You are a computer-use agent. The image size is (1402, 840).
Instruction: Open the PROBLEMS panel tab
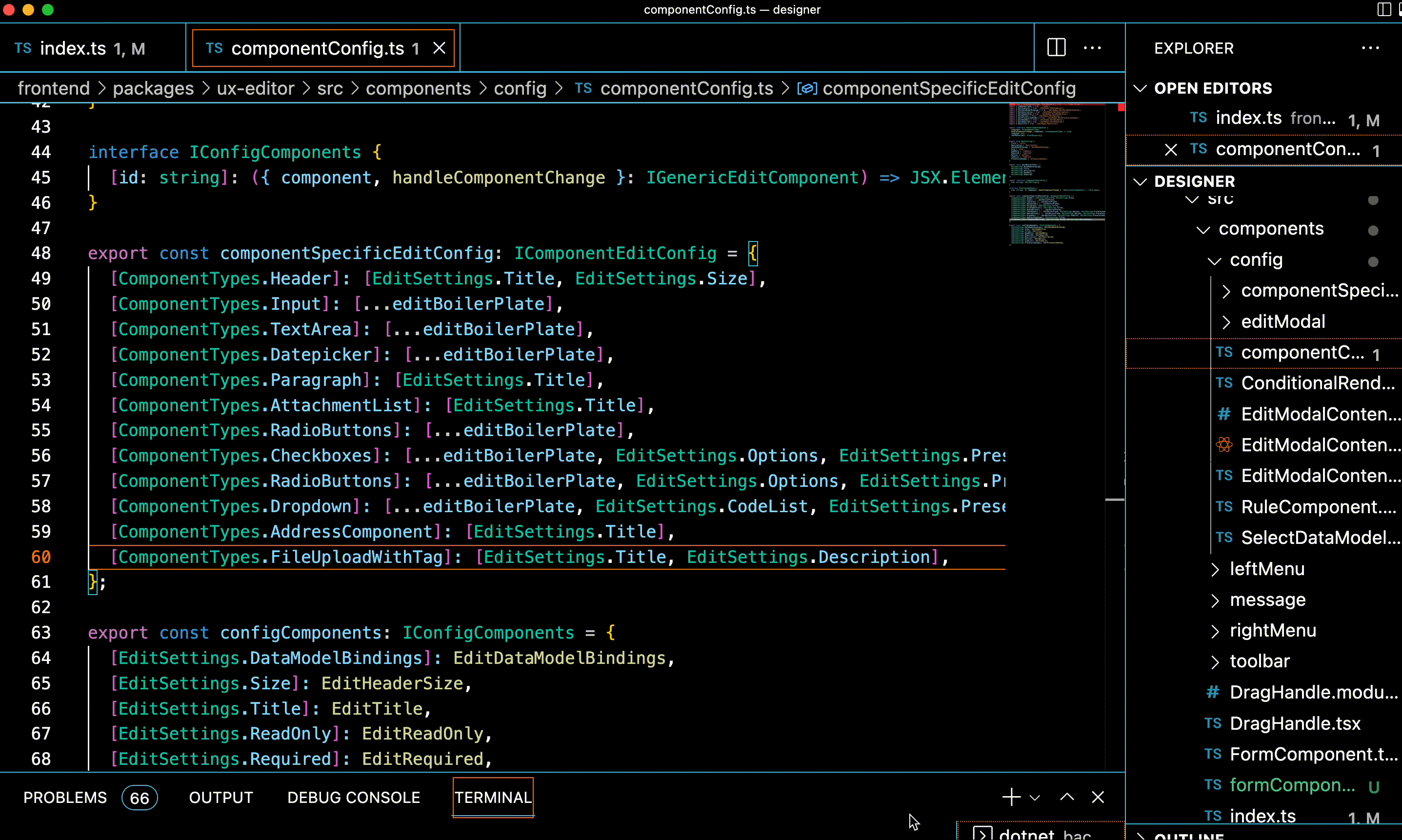[64, 797]
